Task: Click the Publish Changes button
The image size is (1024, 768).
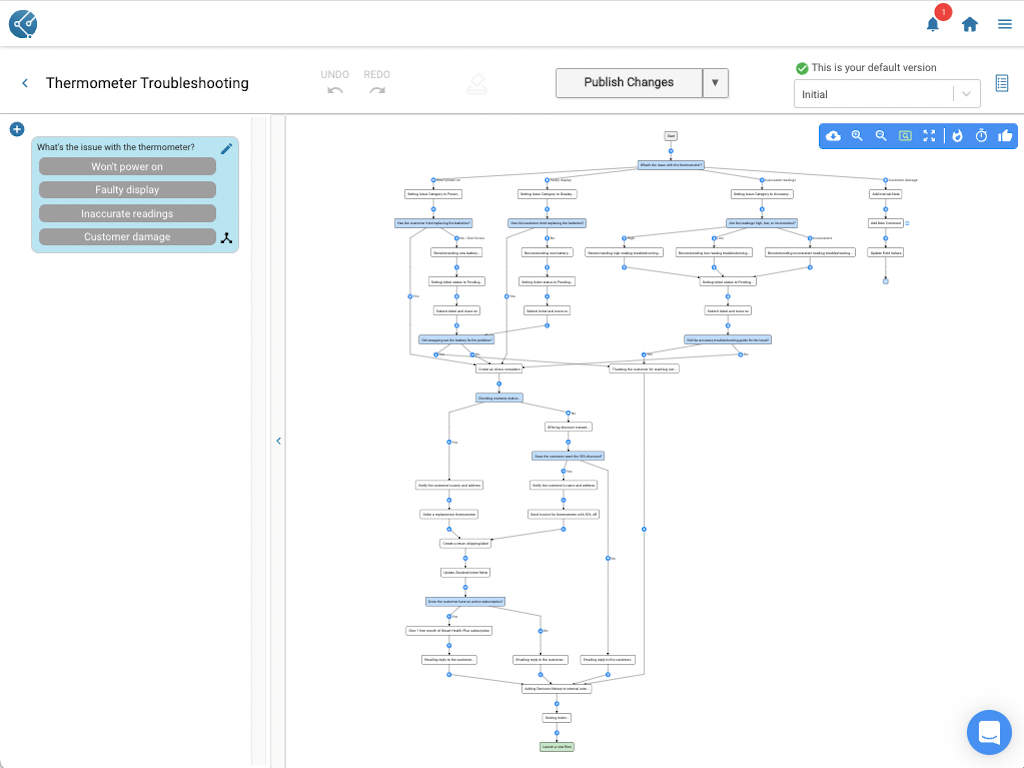Action: click(x=629, y=83)
